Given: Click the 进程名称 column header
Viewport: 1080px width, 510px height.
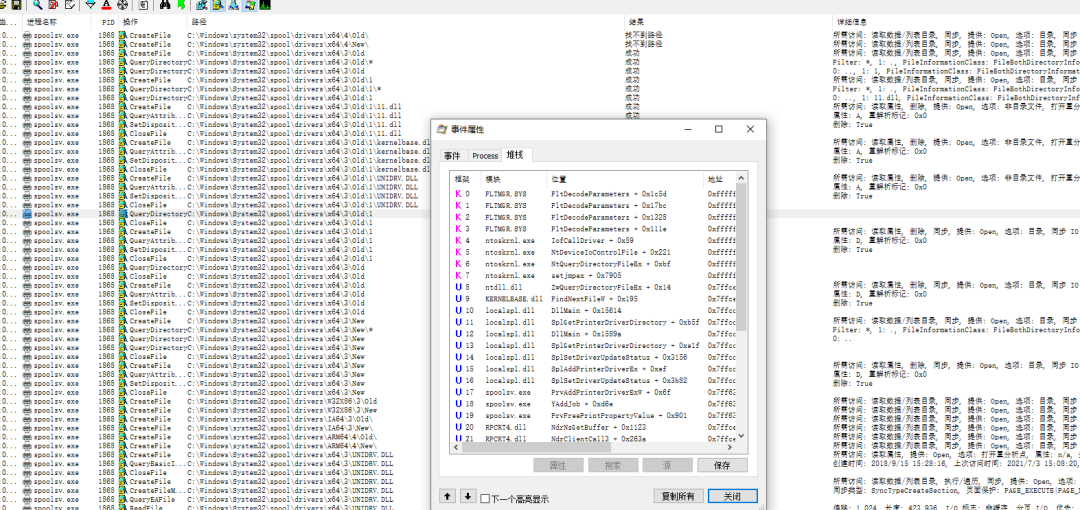Looking at the screenshot, I should click(x=56, y=22).
